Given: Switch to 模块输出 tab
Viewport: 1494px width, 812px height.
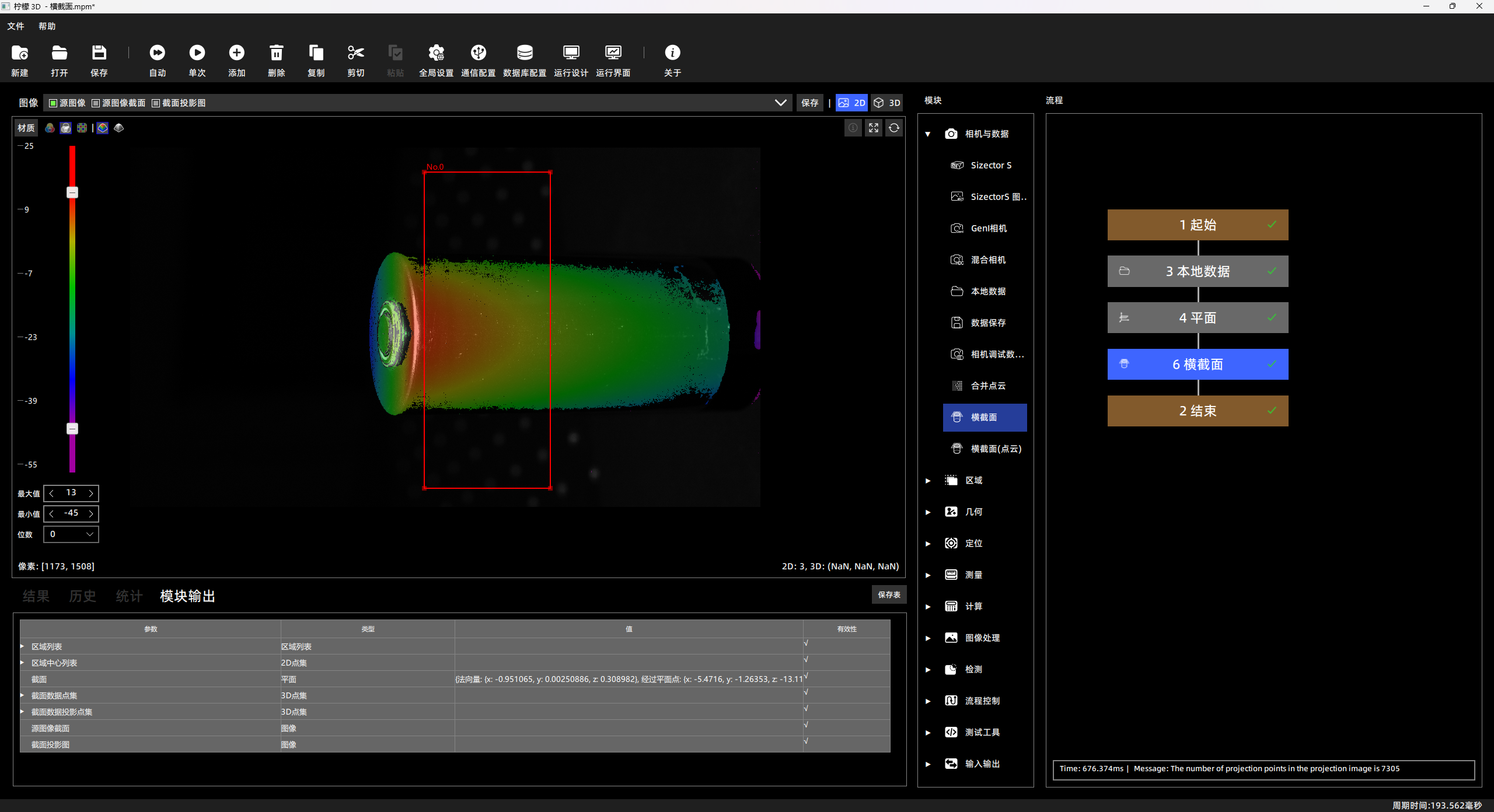Looking at the screenshot, I should point(188,596).
